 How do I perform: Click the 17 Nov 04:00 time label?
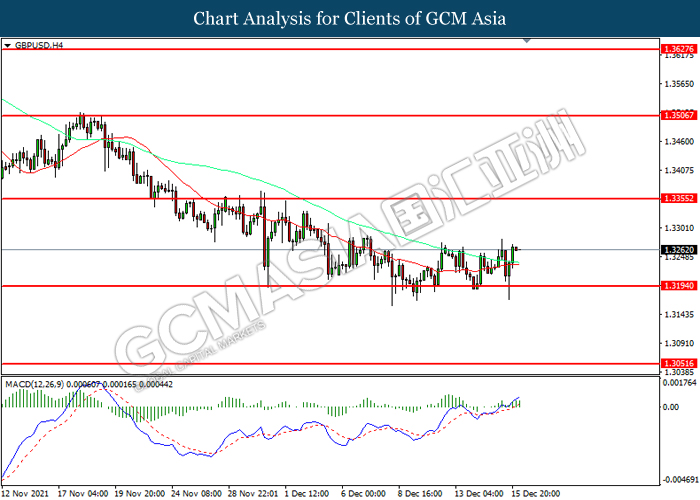83,494
